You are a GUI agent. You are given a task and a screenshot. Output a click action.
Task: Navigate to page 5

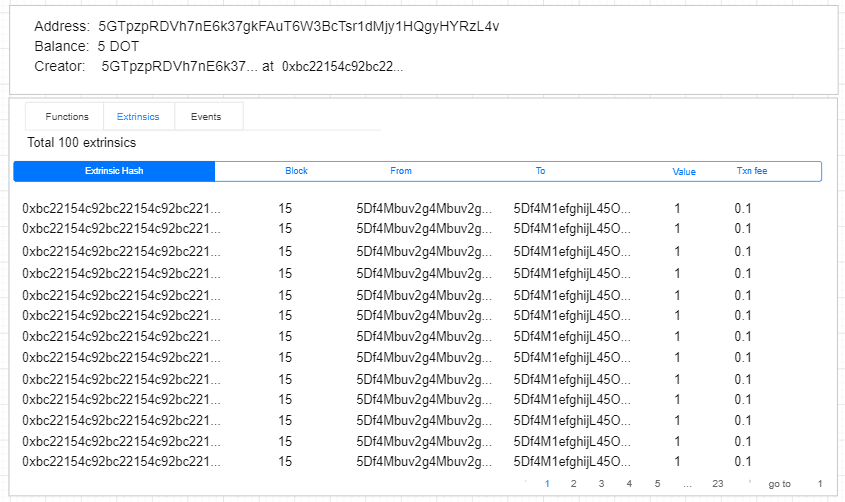point(657,484)
